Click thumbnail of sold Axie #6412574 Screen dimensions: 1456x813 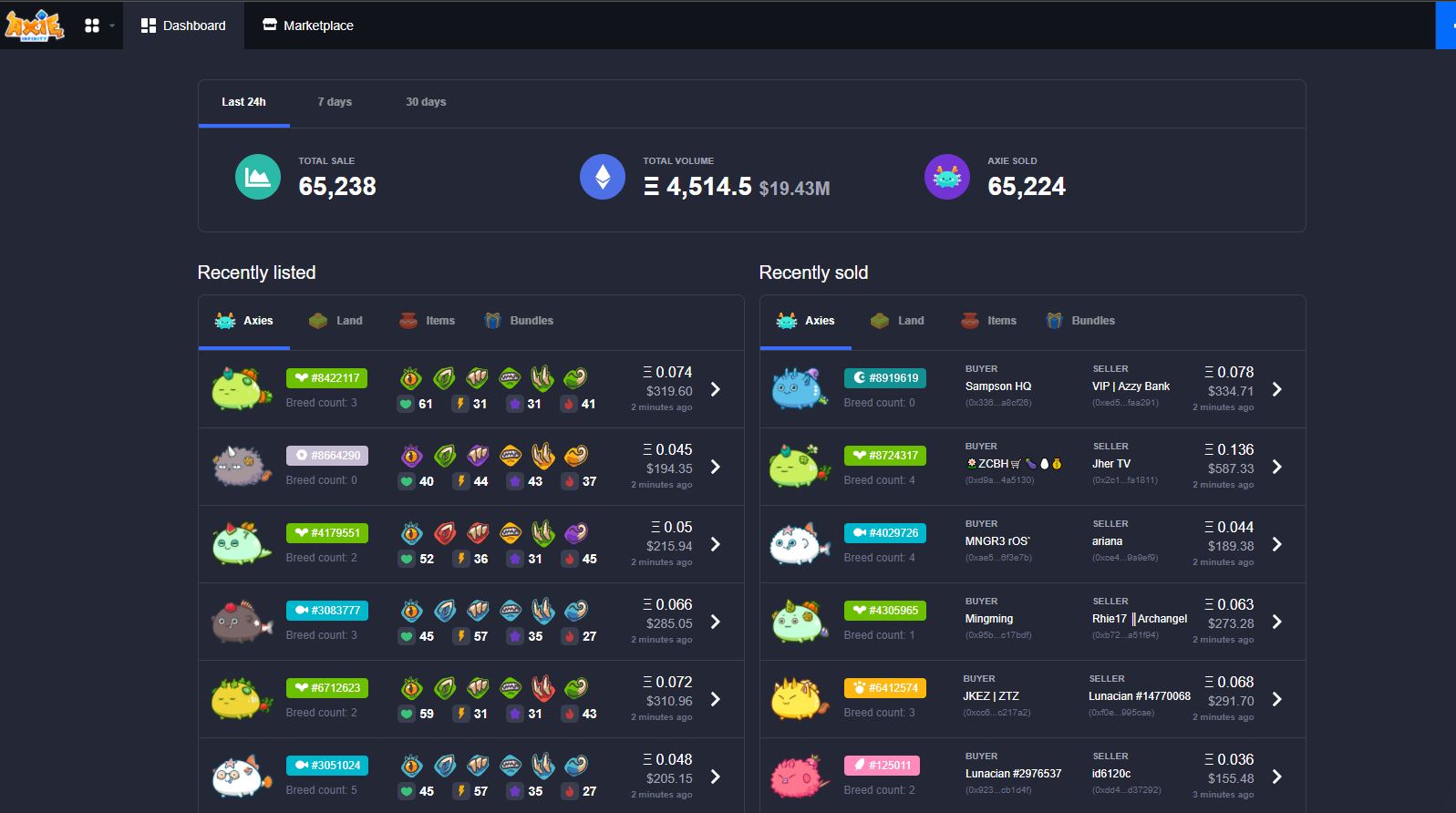click(800, 699)
